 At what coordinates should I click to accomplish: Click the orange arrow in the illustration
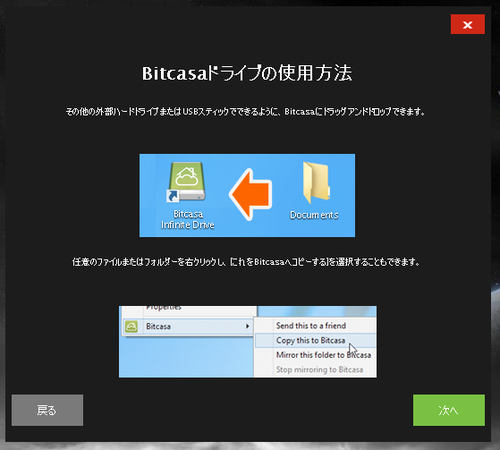tap(251, 194)
